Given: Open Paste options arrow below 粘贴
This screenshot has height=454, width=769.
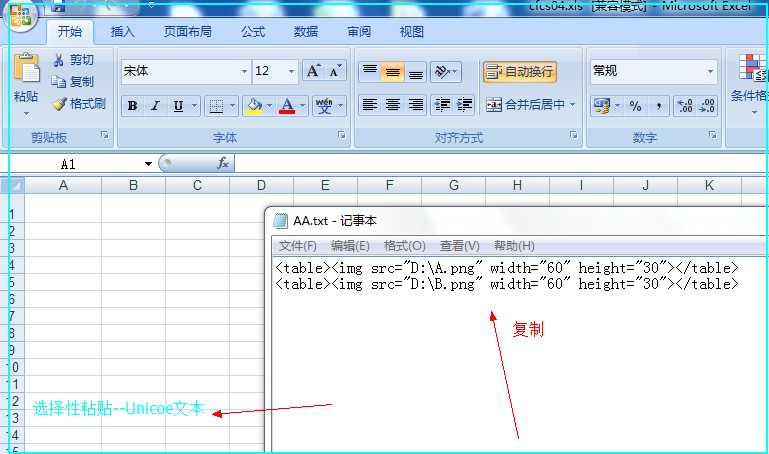Looking at the screenshot, I should click(26, 114).
